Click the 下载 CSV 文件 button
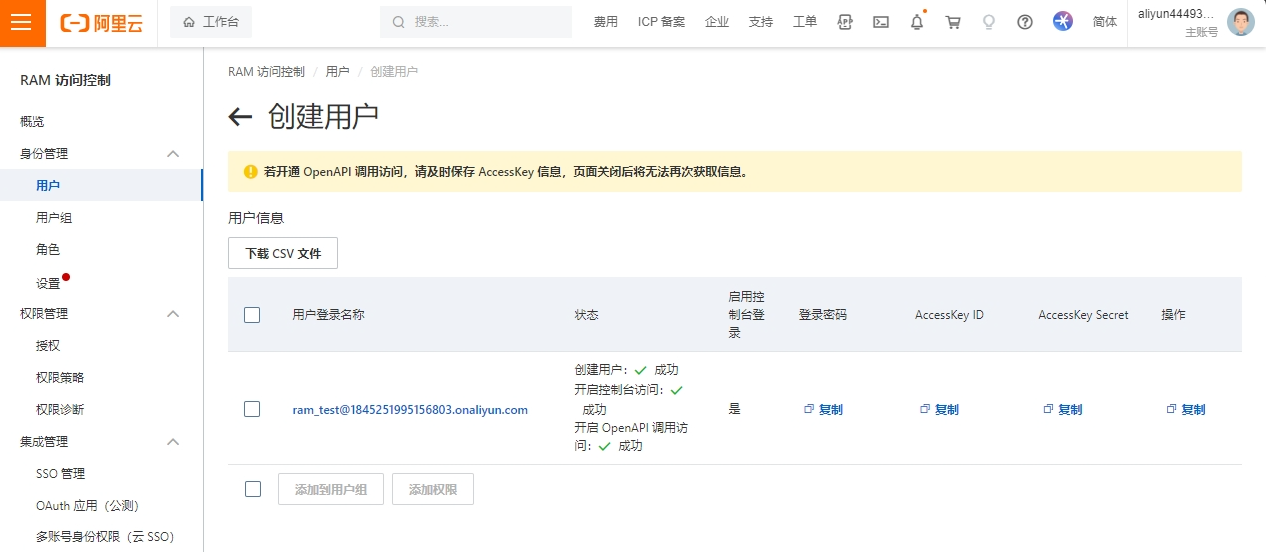Viewport: 1266px width, 552px height. click(x=283, y=253)
